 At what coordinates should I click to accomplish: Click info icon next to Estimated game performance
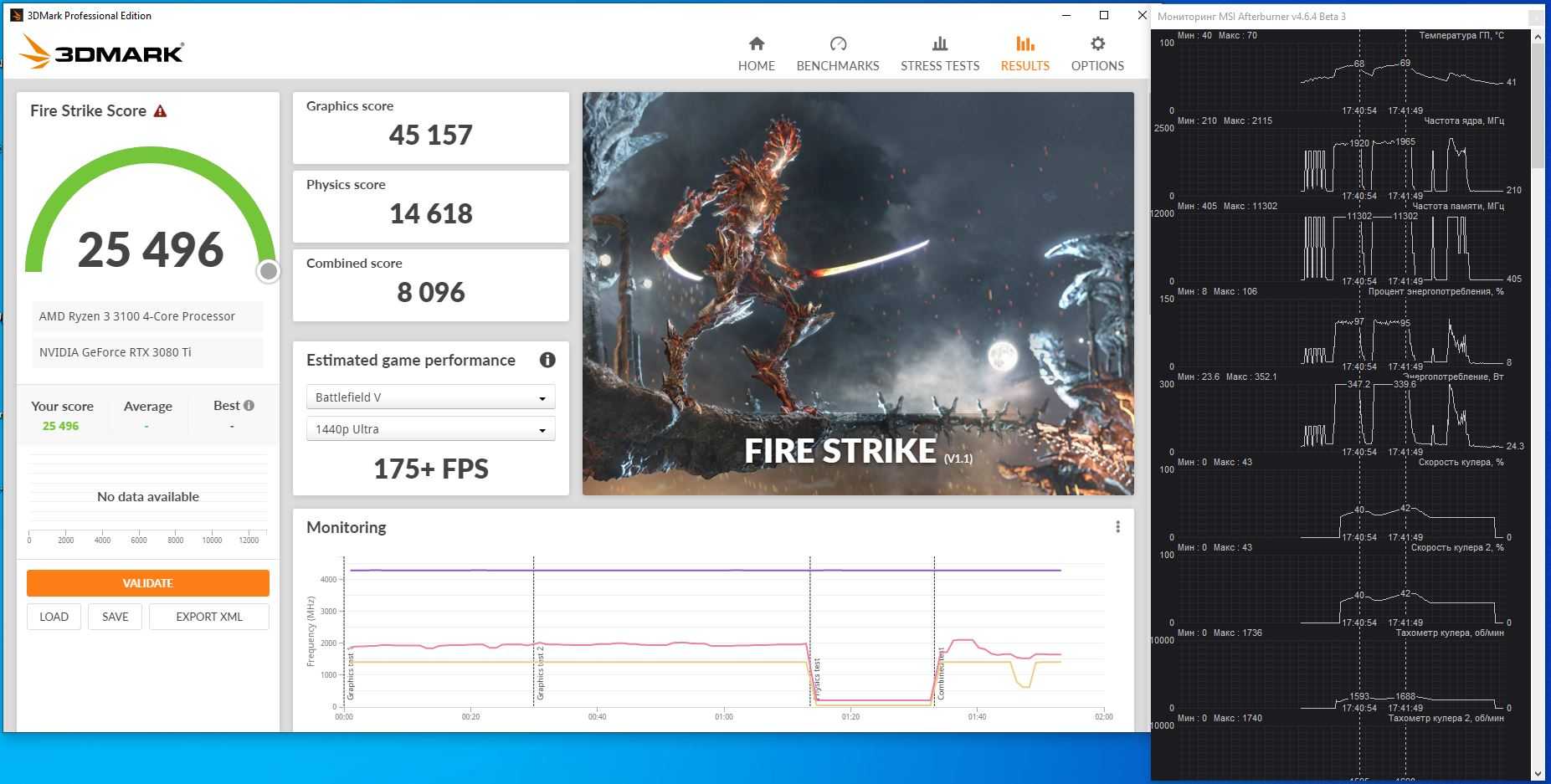[547, 360]
